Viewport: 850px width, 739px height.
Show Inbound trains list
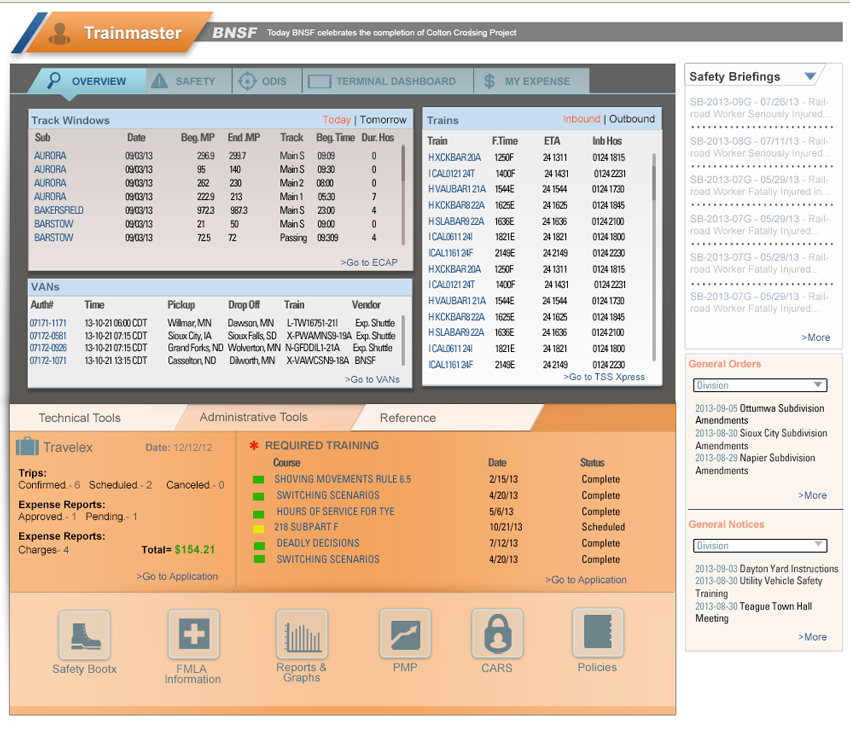coord(581,119)
